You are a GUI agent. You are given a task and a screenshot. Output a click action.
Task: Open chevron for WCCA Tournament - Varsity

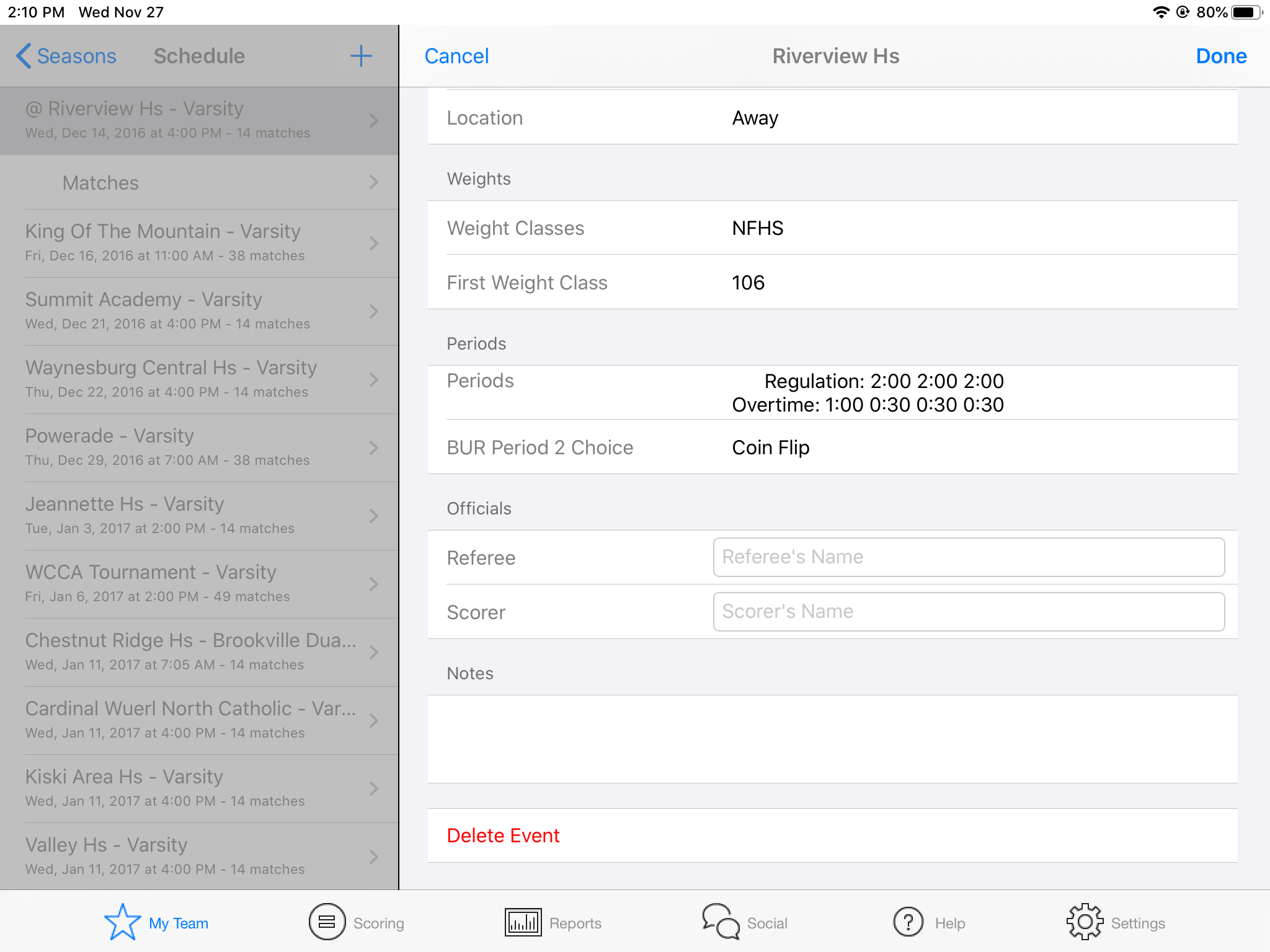coord(373,584)
